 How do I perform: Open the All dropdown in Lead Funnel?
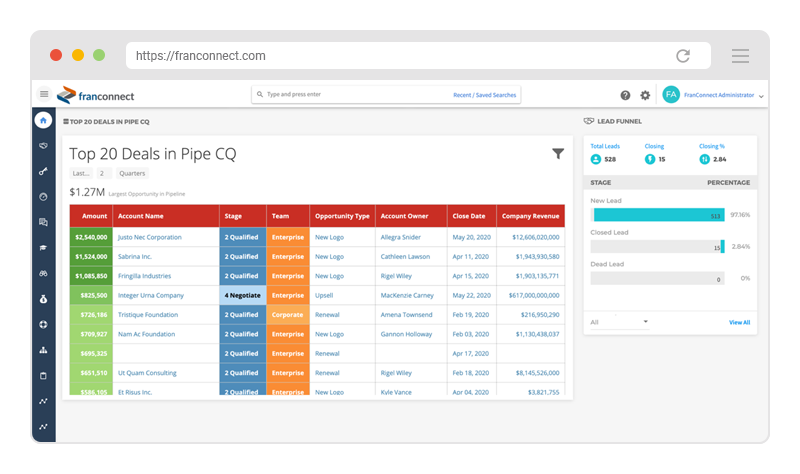(619, 322)
